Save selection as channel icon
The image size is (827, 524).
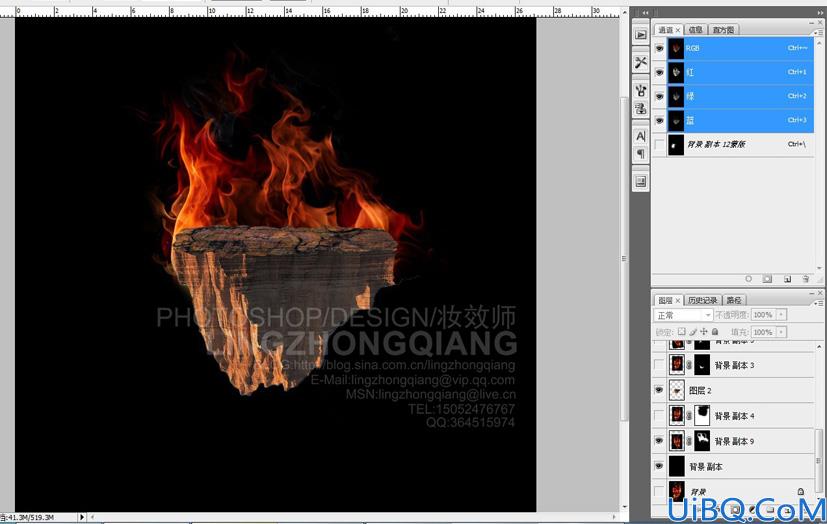767,279
